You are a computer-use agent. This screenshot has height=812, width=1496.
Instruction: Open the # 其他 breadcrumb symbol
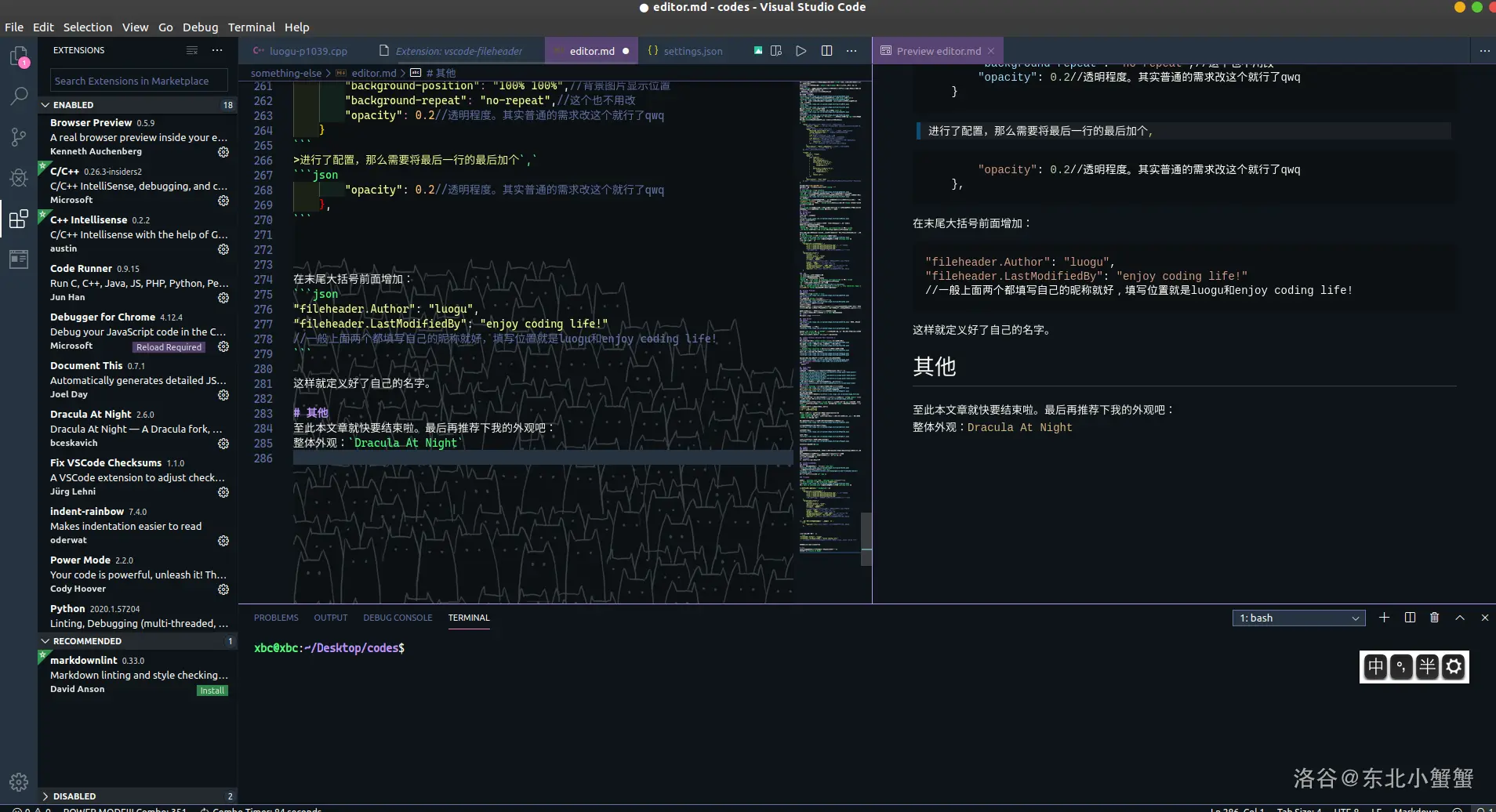(x=441, y=73)
